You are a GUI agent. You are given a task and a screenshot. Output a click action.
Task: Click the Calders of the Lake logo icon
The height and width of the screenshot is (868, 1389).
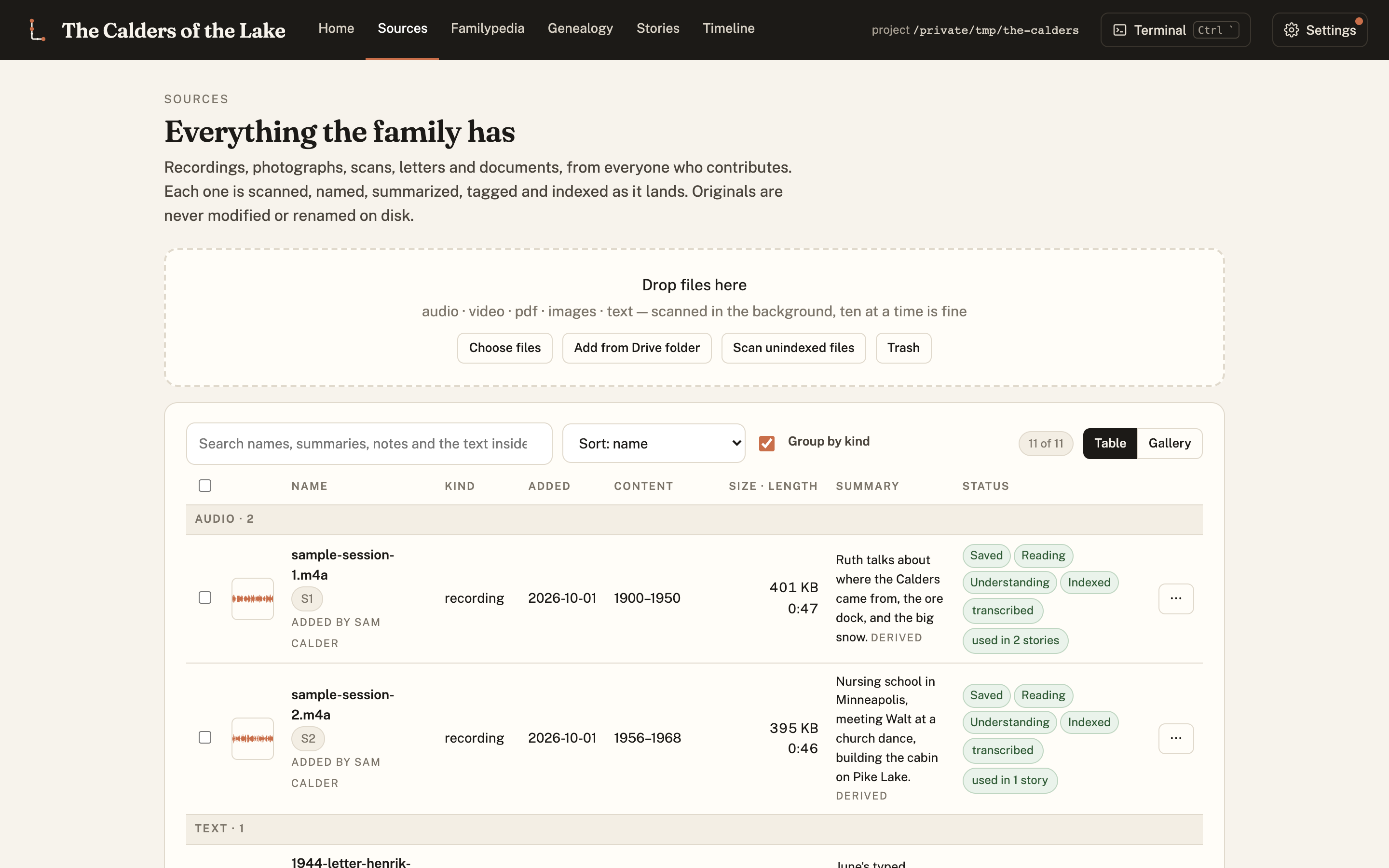[x=37, y=30]
